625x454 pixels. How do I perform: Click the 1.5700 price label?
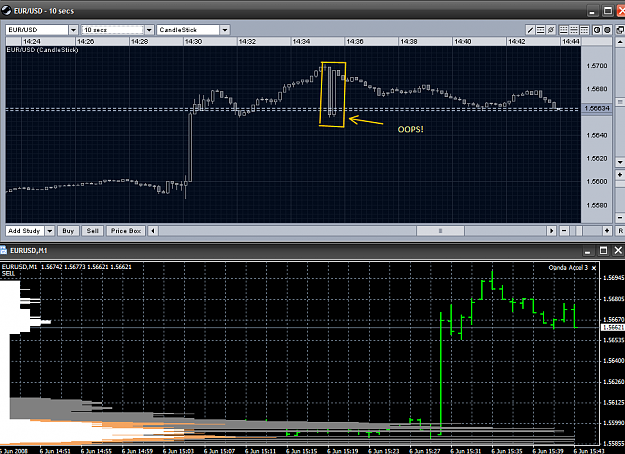[x=597, y=66]
